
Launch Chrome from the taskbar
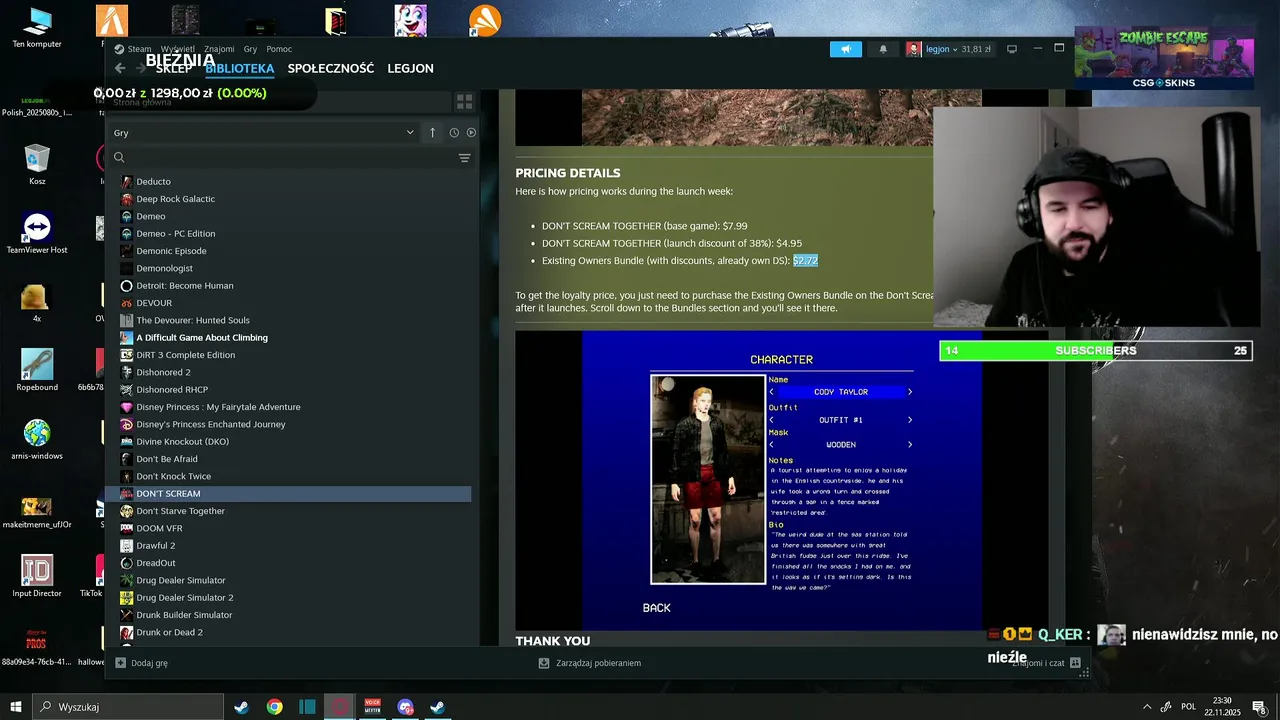[274, 707]
